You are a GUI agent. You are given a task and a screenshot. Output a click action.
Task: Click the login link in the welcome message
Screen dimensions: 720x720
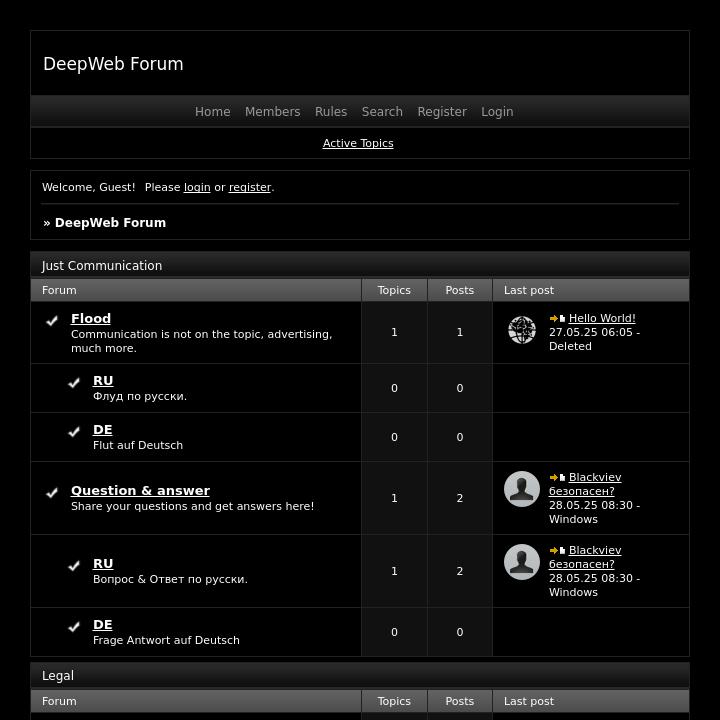coord(197,187)
